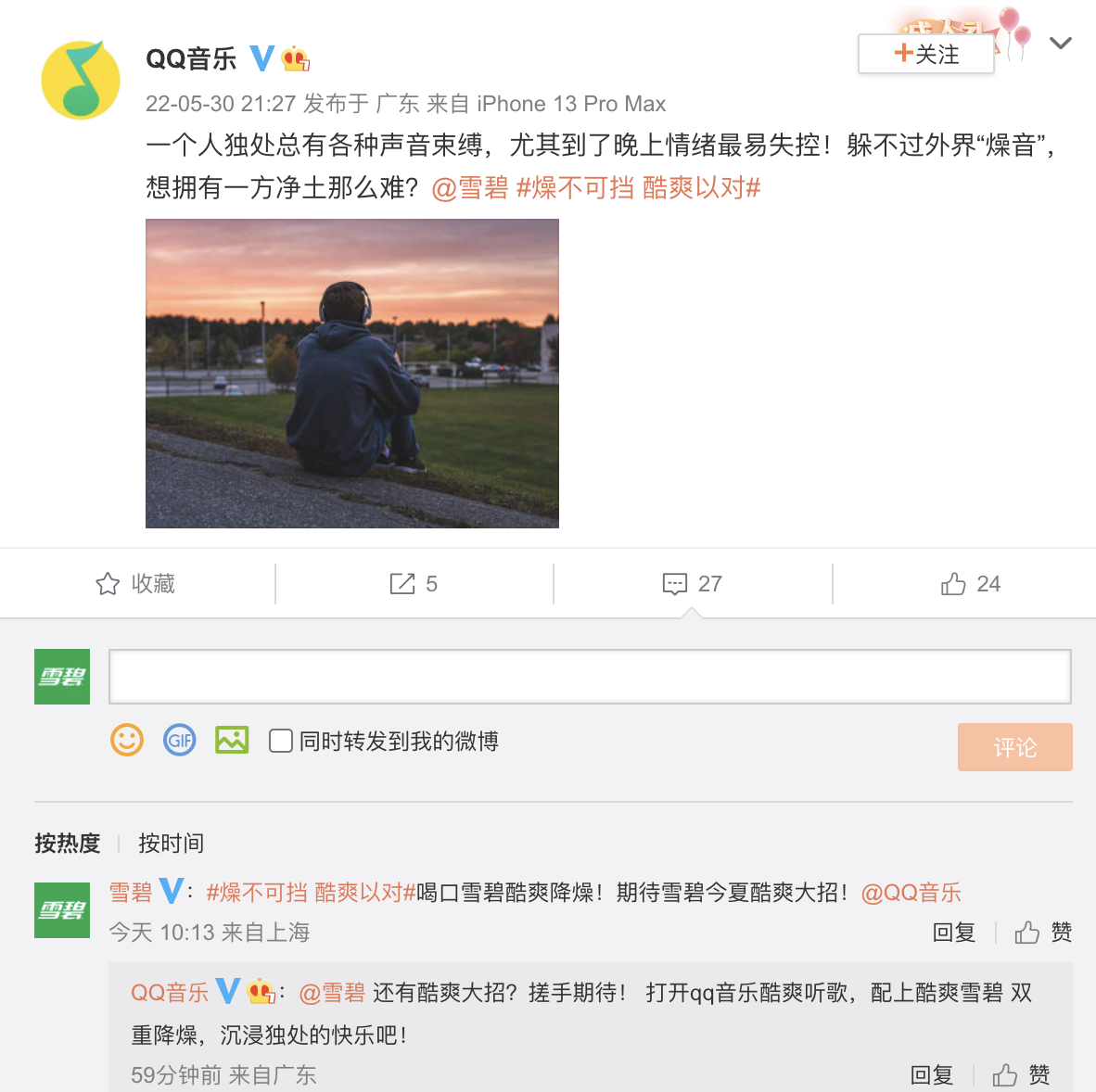This screenshot has width=1096, height=1092.
Task: Click the comment text input box
Action: [x=590, y=677]
